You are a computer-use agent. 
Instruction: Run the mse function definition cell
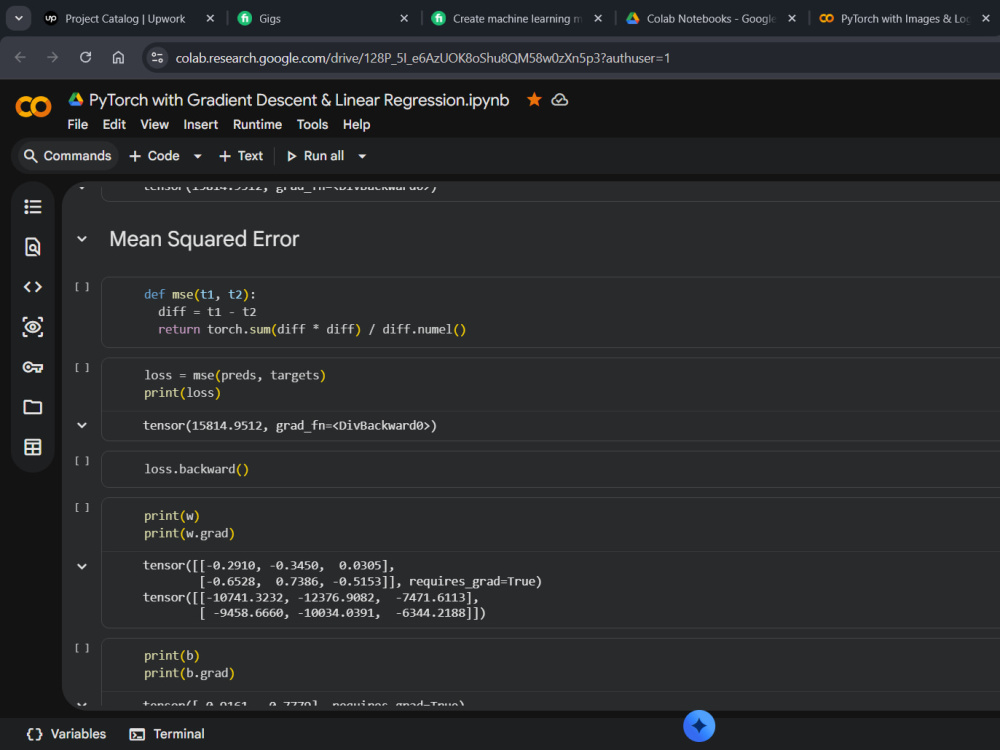click(82, 287)
